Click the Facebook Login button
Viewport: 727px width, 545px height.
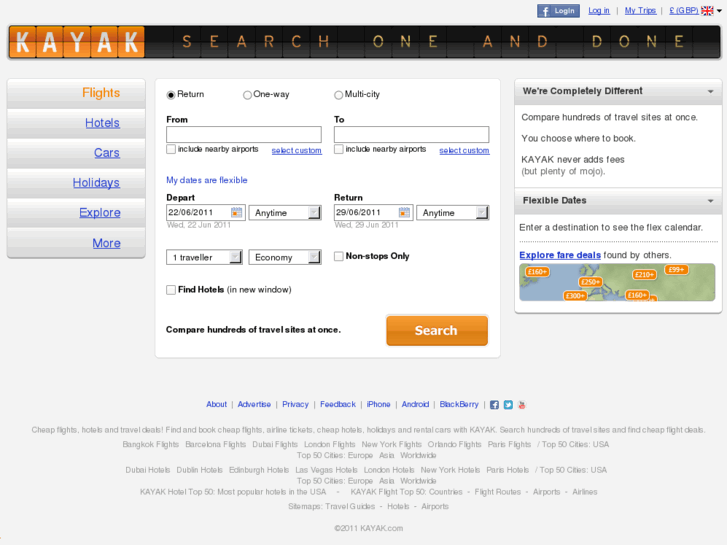[558, 11]
